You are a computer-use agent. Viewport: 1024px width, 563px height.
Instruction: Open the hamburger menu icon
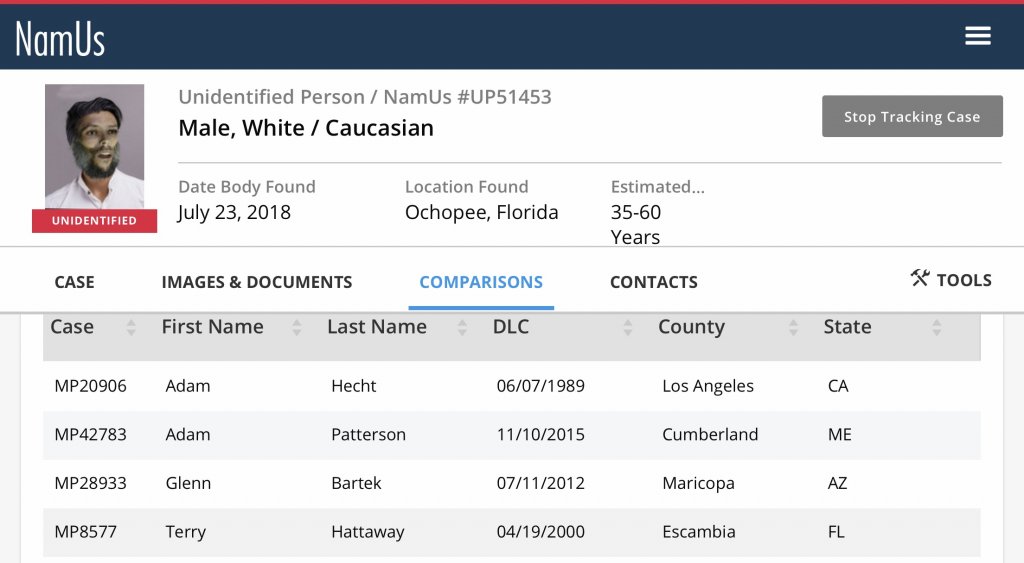click(977, 36)
